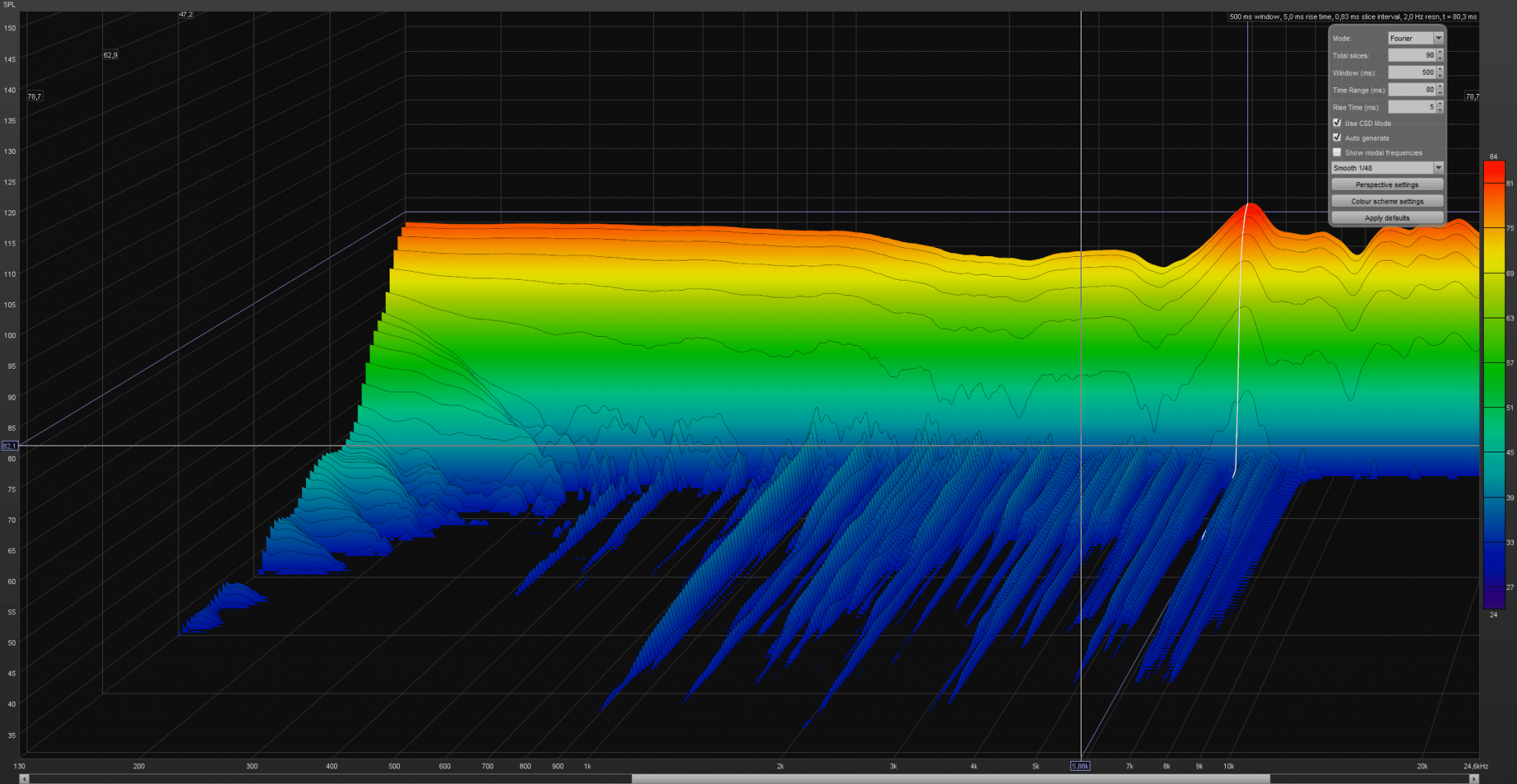Increase Time Range (ms) with the up arrow
Image resolution: width=1517 pixels, height=784 pixels.
pos(1440,86)
